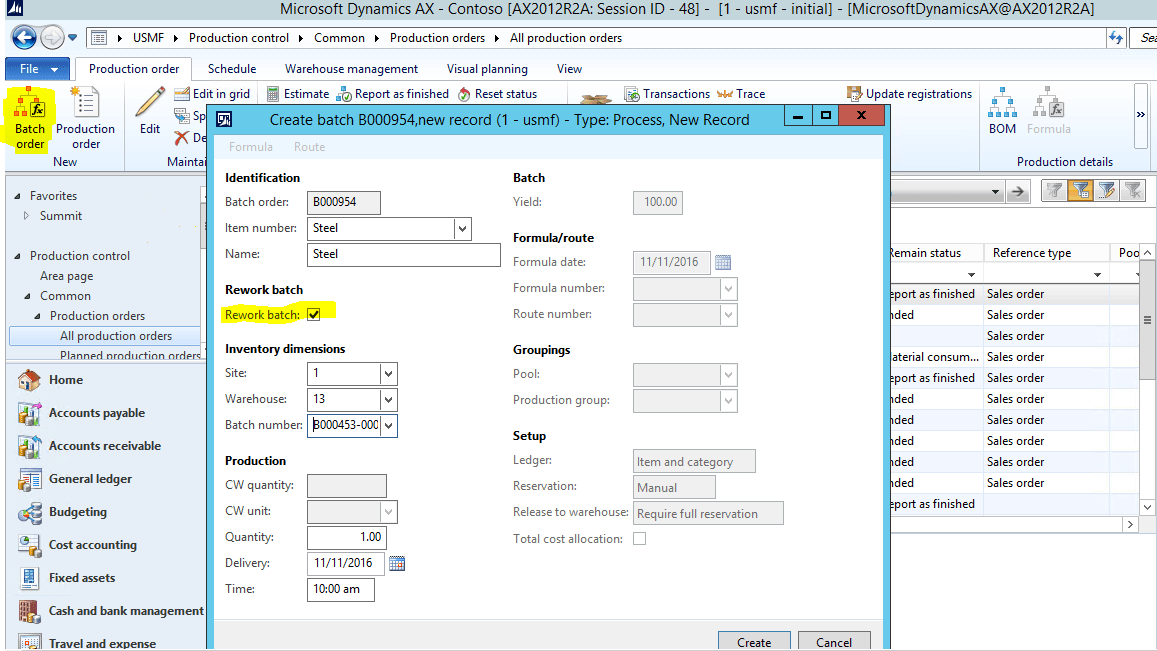Open Edit in grid
Viewport: 1157px width, 651px height.
coord(213,94)
